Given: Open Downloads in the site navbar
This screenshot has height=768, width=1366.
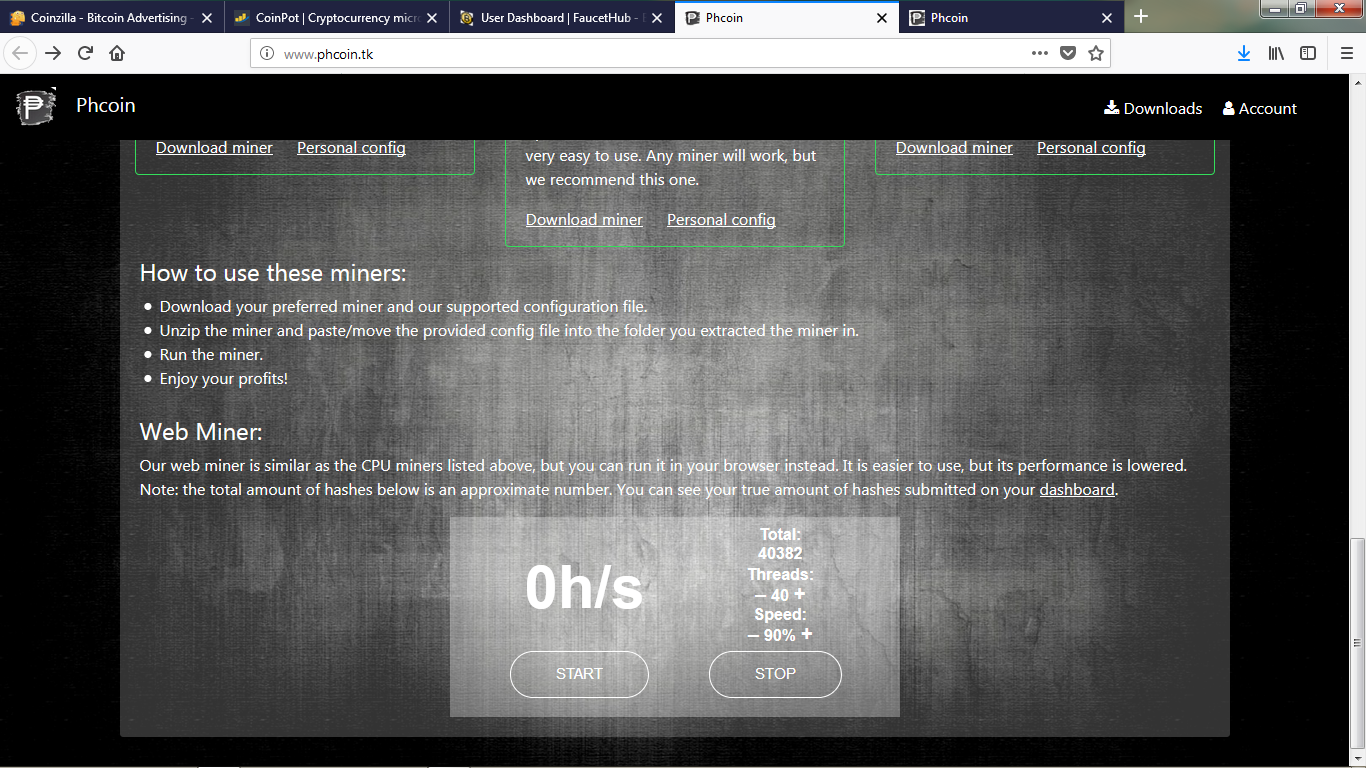Looking at the screenshot, I should (1153, 108).
